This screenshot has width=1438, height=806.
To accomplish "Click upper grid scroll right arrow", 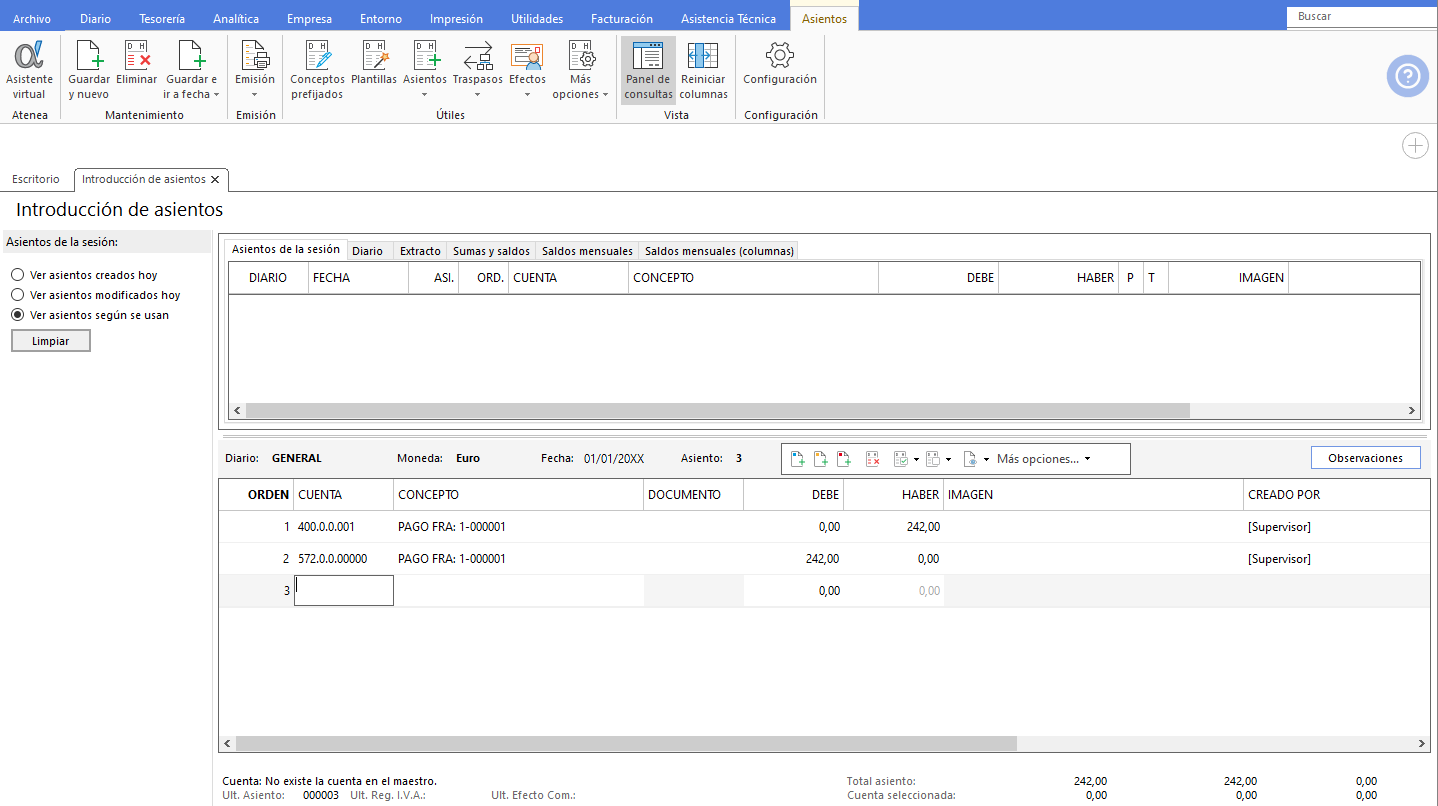I will tap(1412, 410).
